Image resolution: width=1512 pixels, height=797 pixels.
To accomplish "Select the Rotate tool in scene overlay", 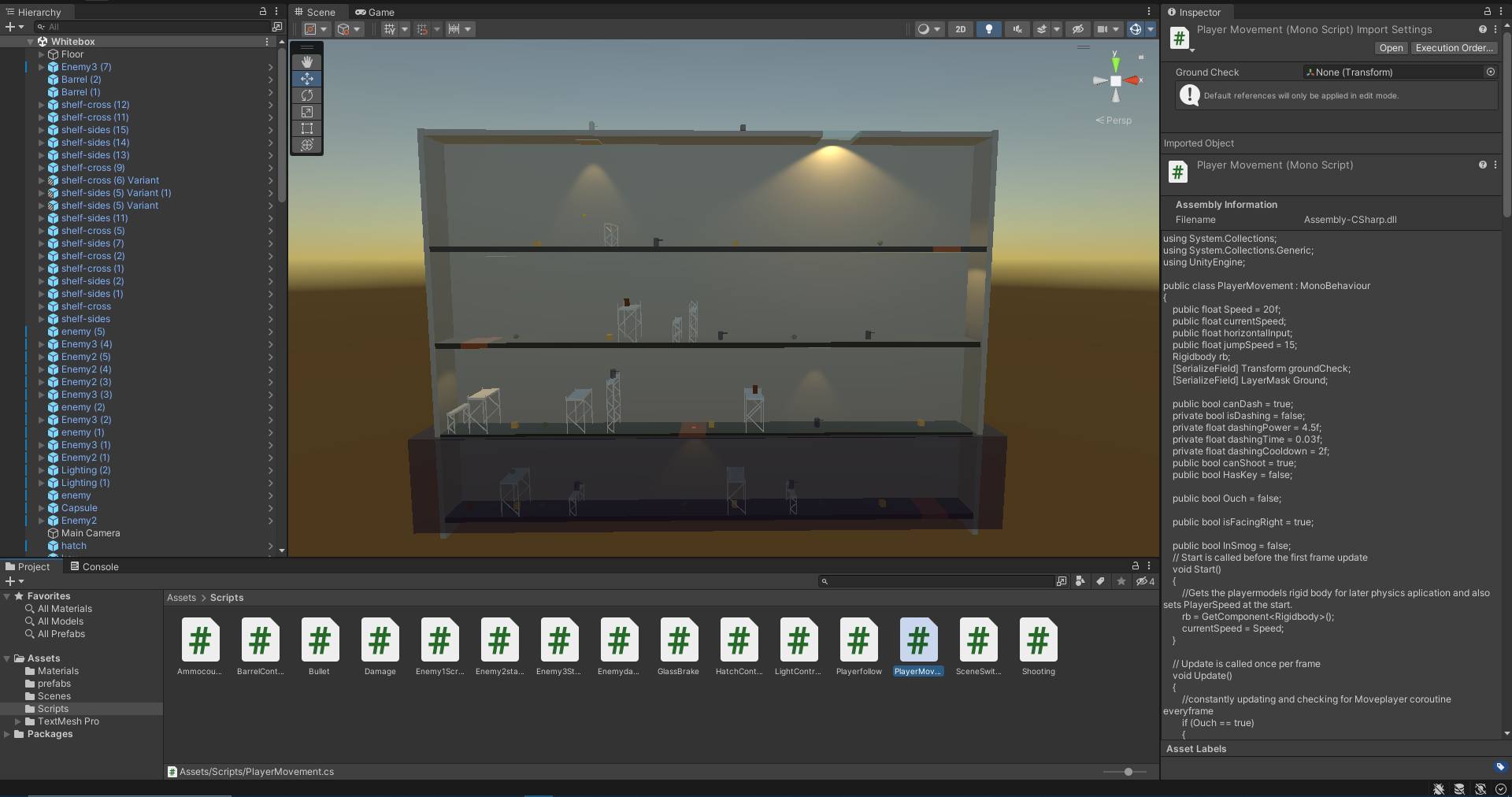I will point(307,95).
